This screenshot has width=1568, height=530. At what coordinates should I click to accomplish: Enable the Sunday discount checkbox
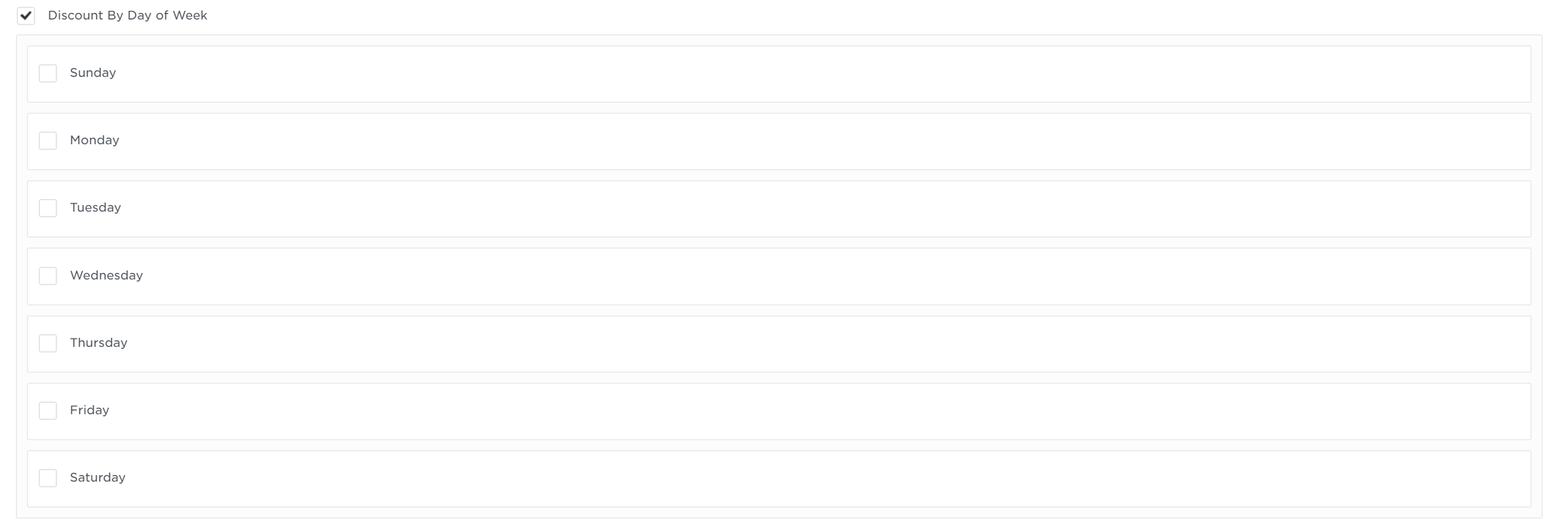point(48,73)
